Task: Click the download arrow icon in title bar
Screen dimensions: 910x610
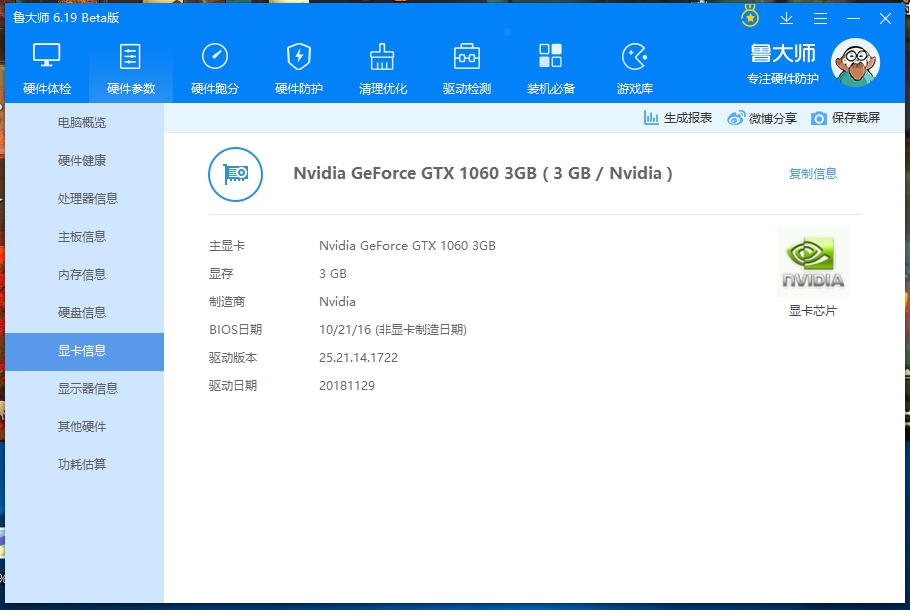Action: coord(786,18)
